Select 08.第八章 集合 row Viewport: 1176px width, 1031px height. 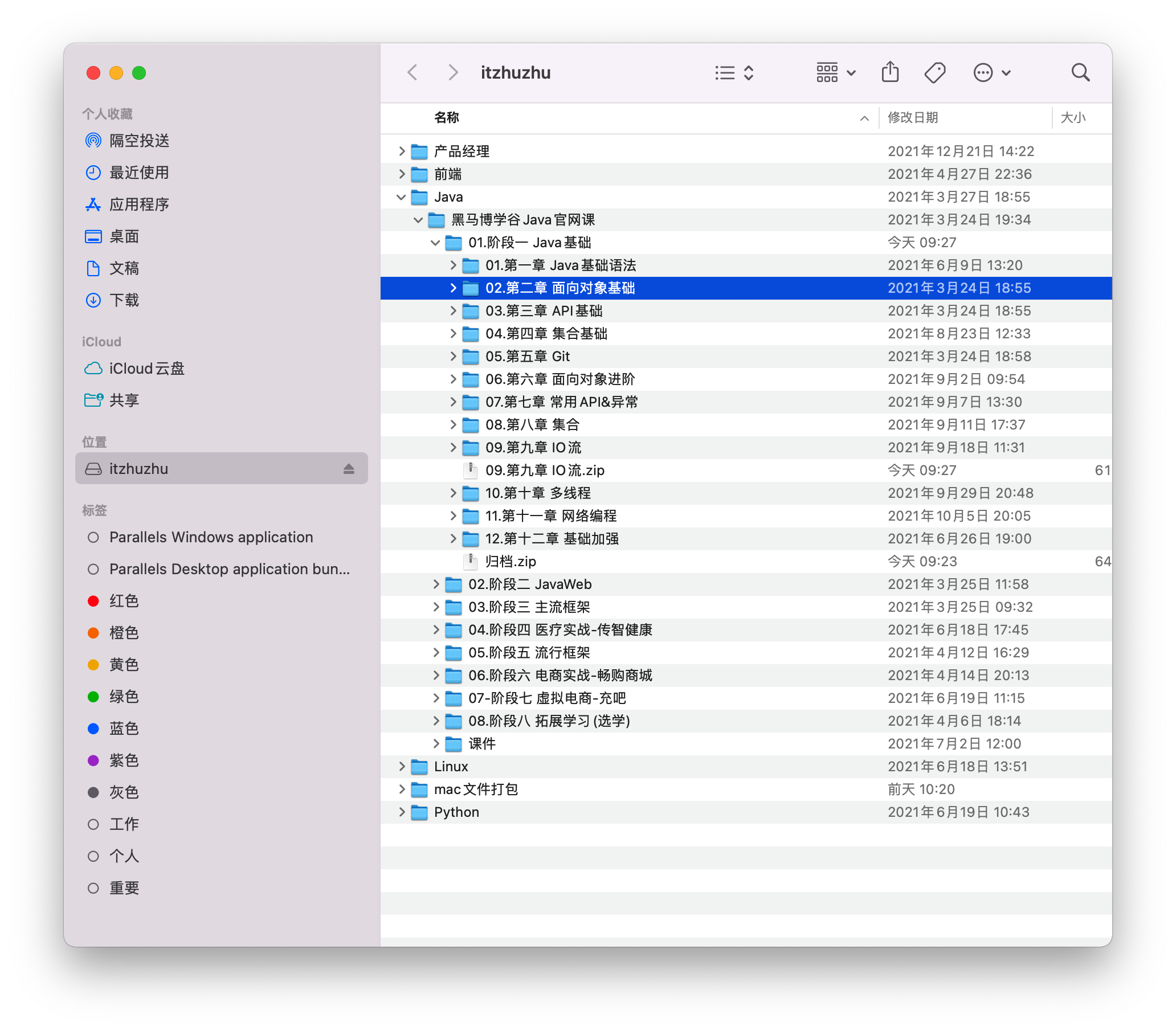(746, 424)
